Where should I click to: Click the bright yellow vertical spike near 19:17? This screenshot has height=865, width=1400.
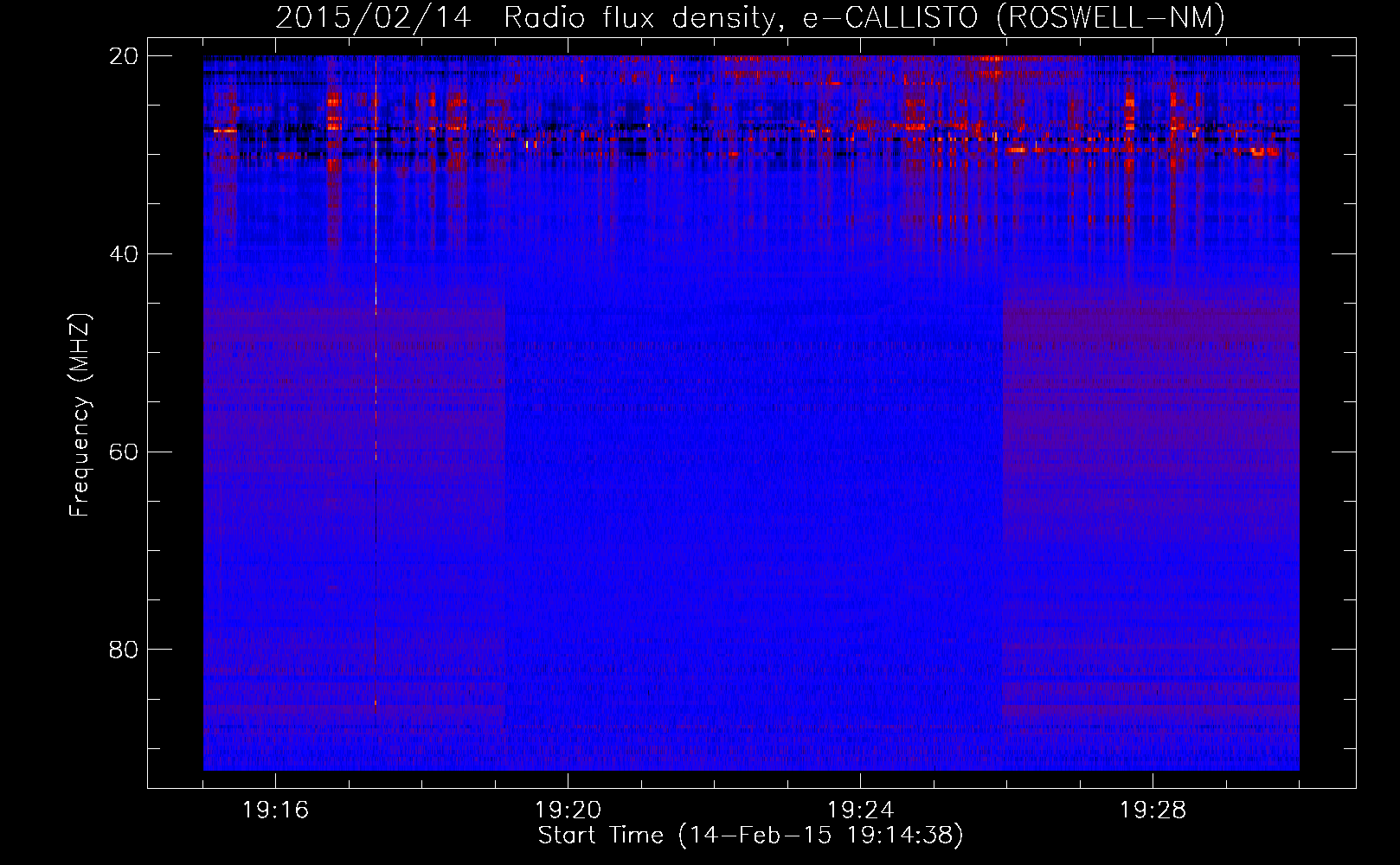click(376, 259)
